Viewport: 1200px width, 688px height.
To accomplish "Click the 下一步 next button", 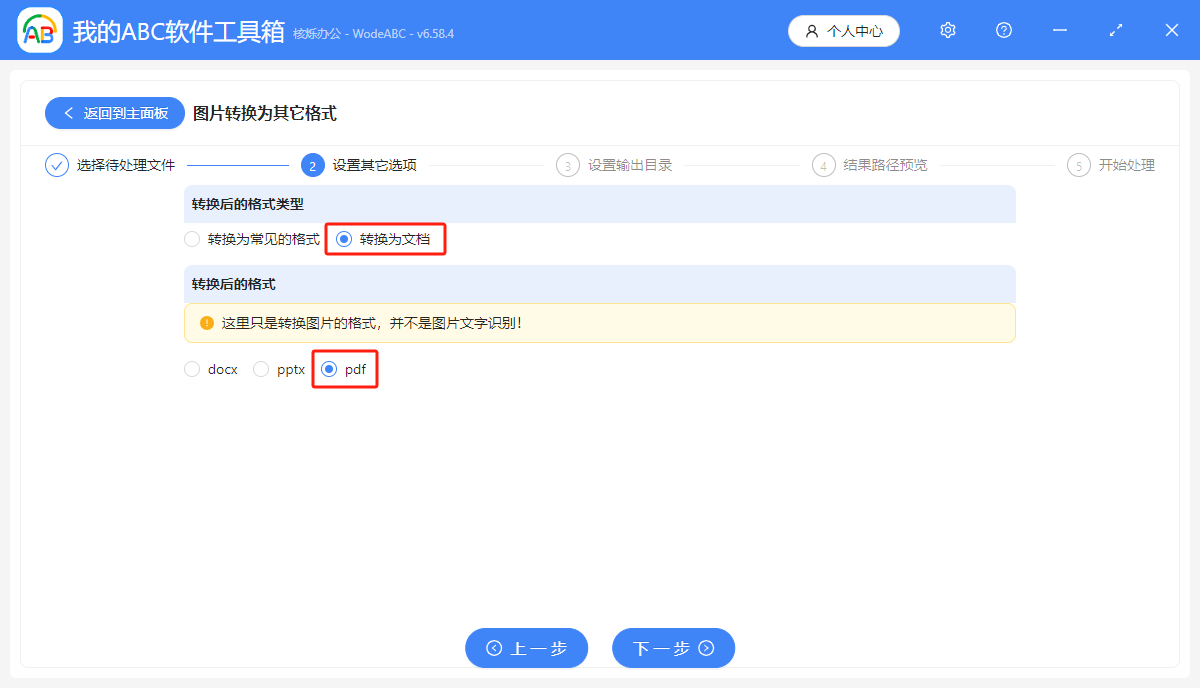I will [x=673, y=648].
